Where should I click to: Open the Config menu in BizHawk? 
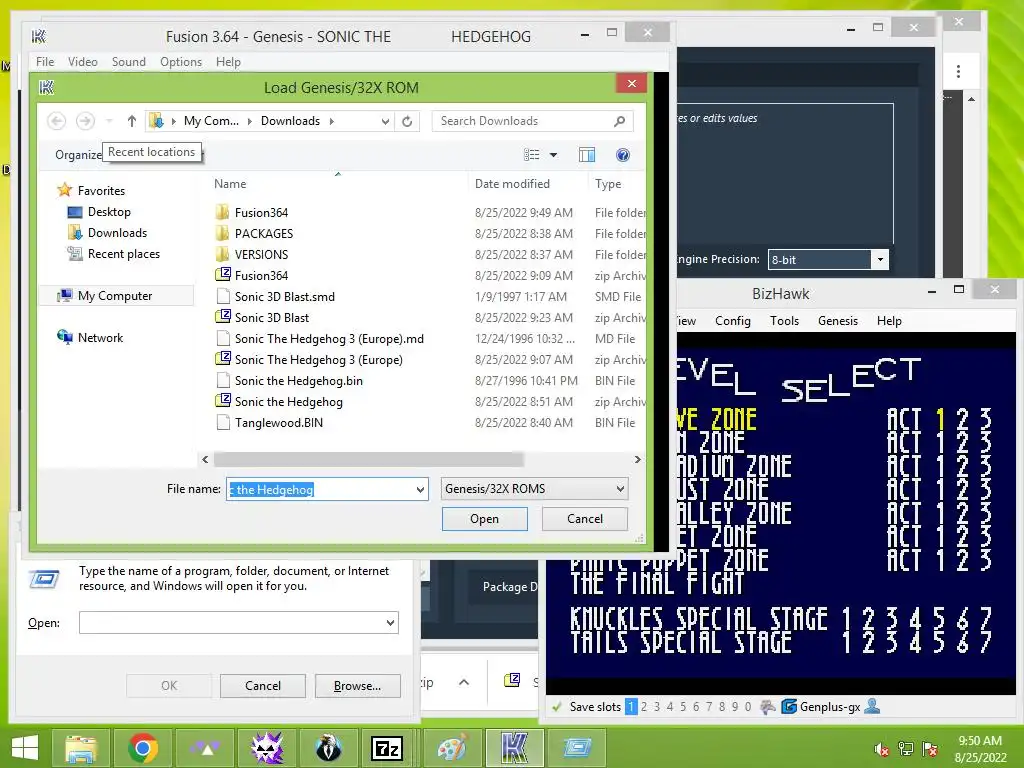733,321
